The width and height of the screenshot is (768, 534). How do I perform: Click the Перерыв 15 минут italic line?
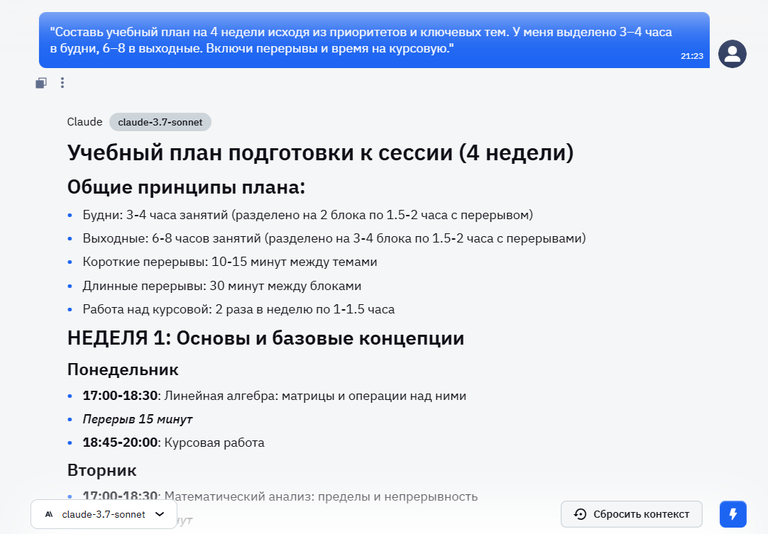[x=137, y=419]
